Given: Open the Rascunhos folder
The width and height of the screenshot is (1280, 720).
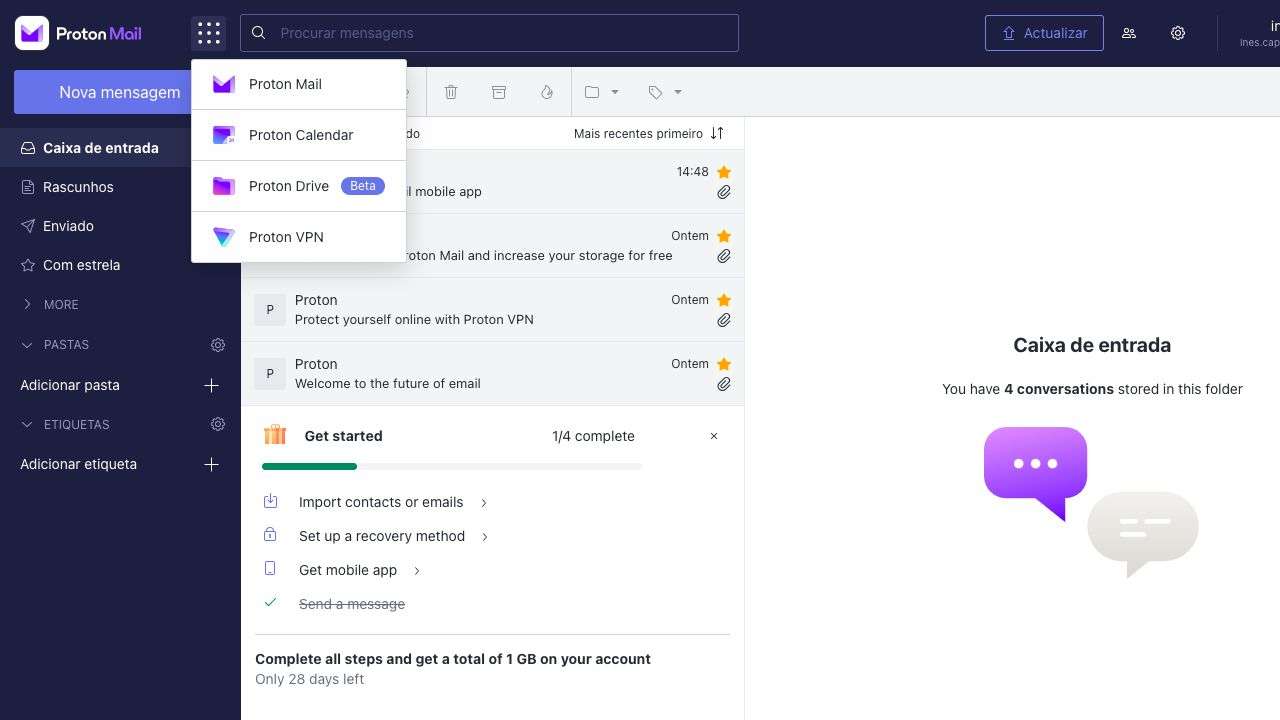Looking at the screenshot, I should click(120, 187).
